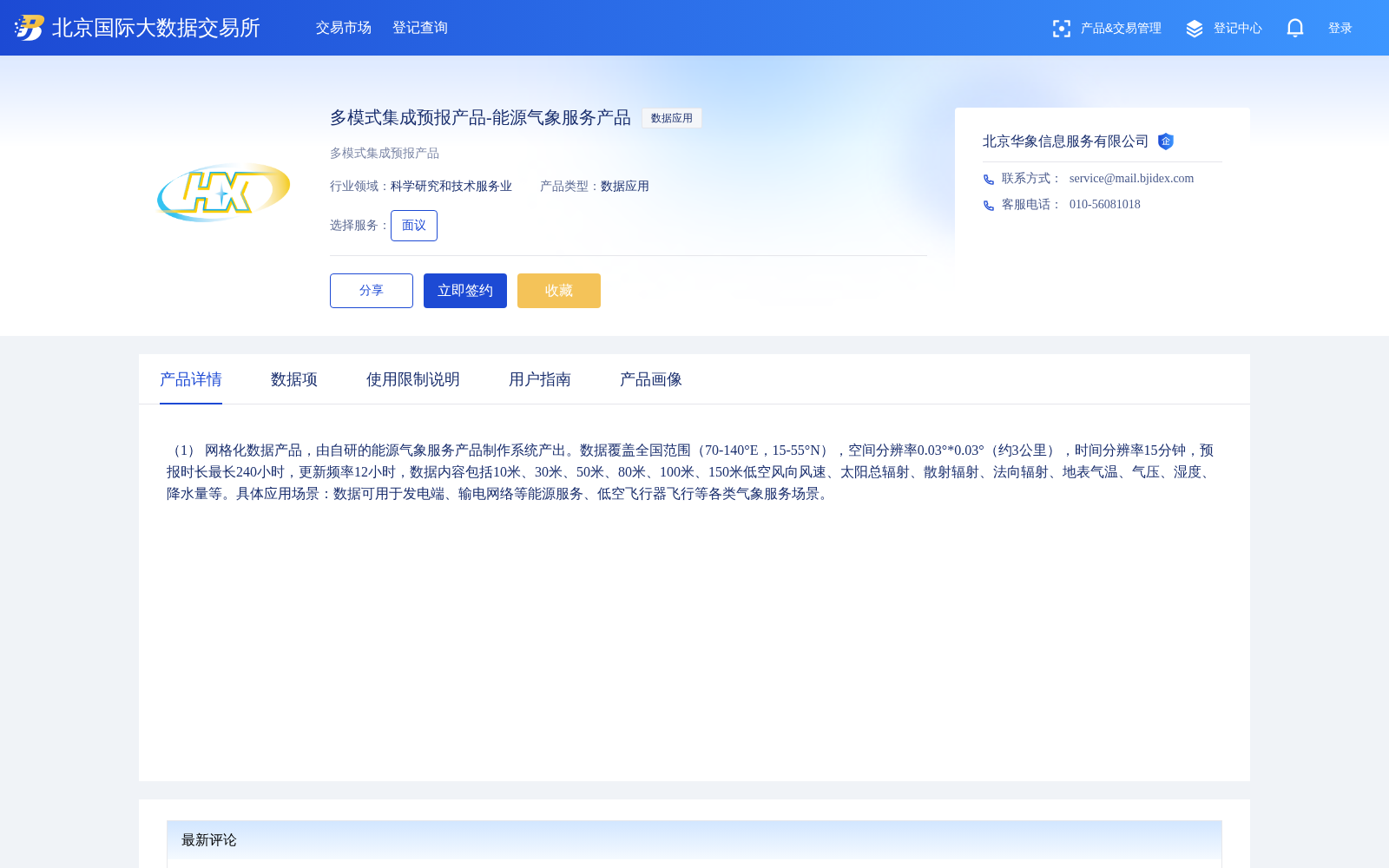The height and width of the screenshot is (868, 1389).
Task: Open 交易市场 in the top navigation
Action: coord(344,28)
